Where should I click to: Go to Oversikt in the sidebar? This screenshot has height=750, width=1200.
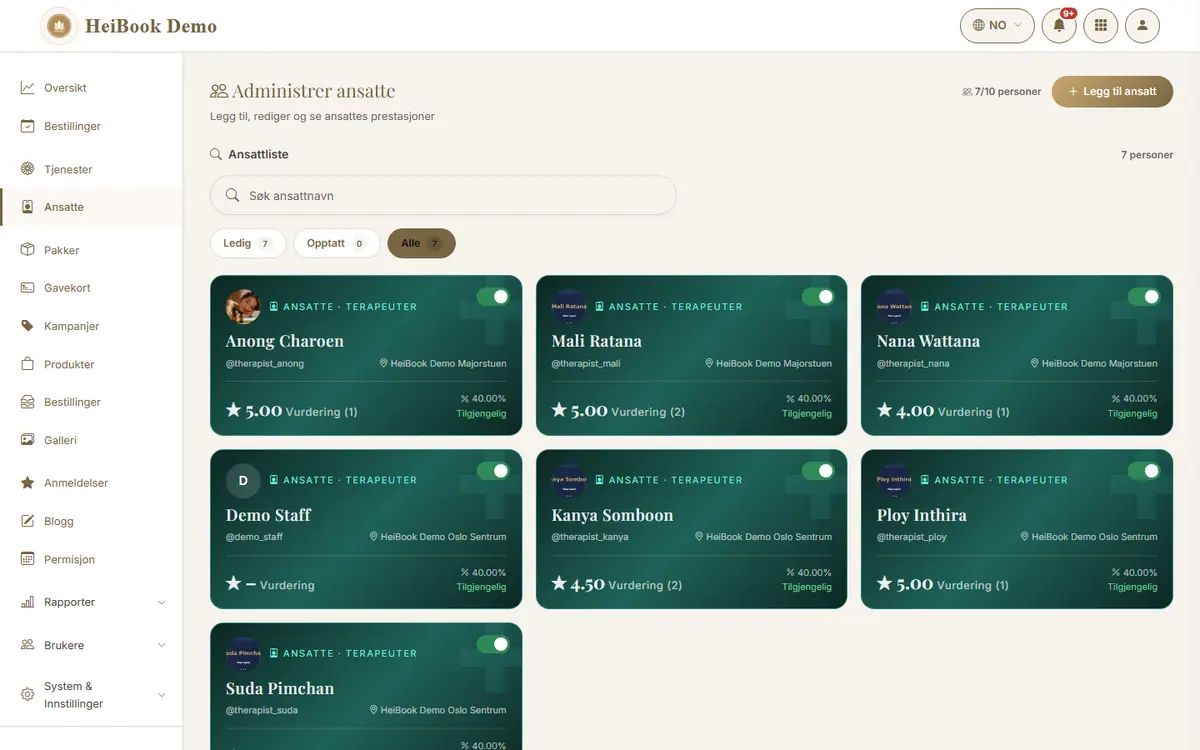click(x=91, y=88)
